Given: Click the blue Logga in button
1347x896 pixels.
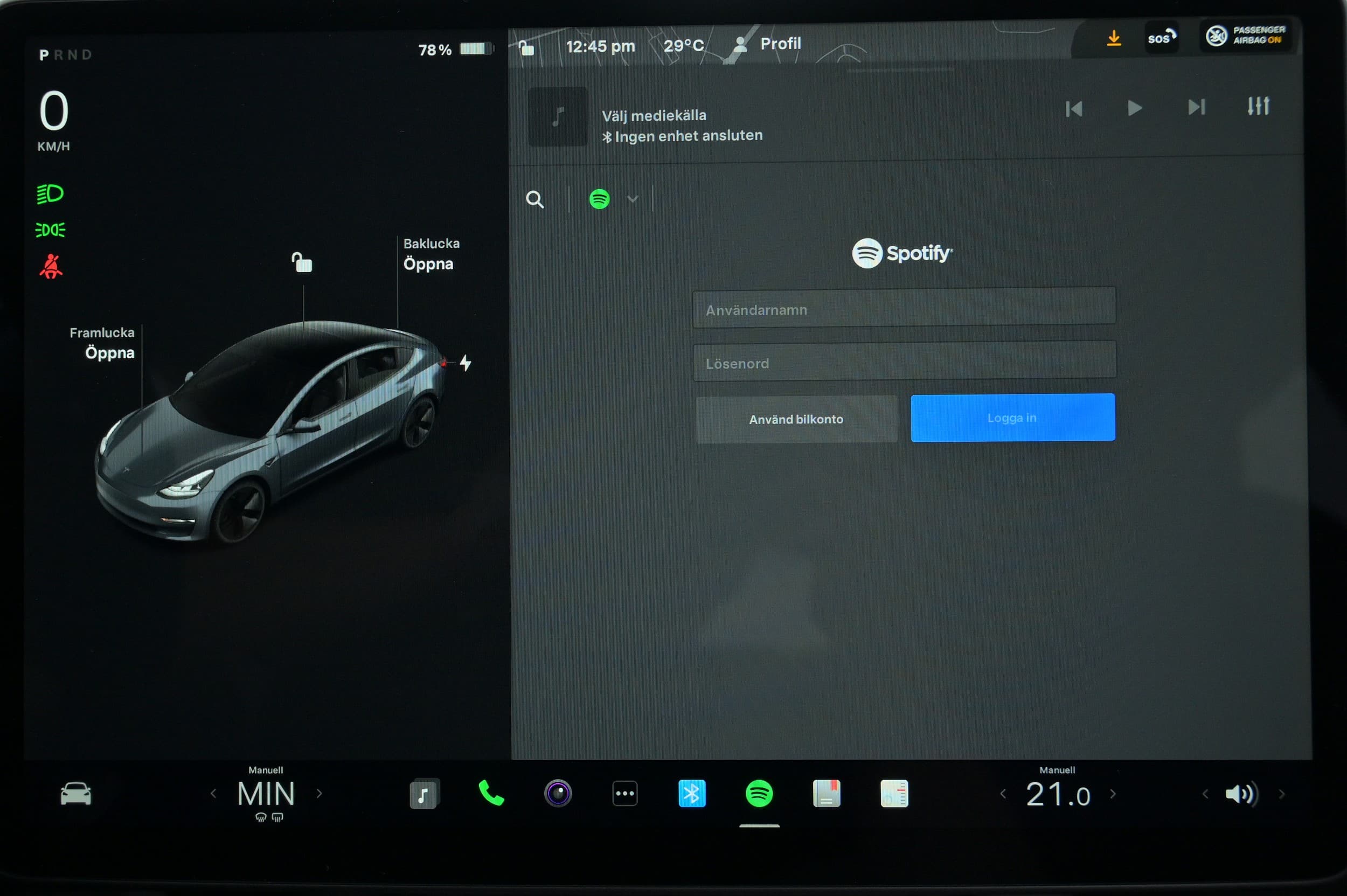Looking at the screenshot, I should pos(1013,418).
